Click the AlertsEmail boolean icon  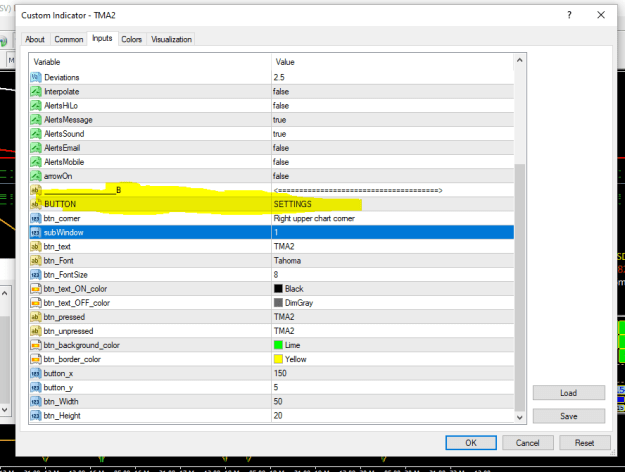click(36, 148)
